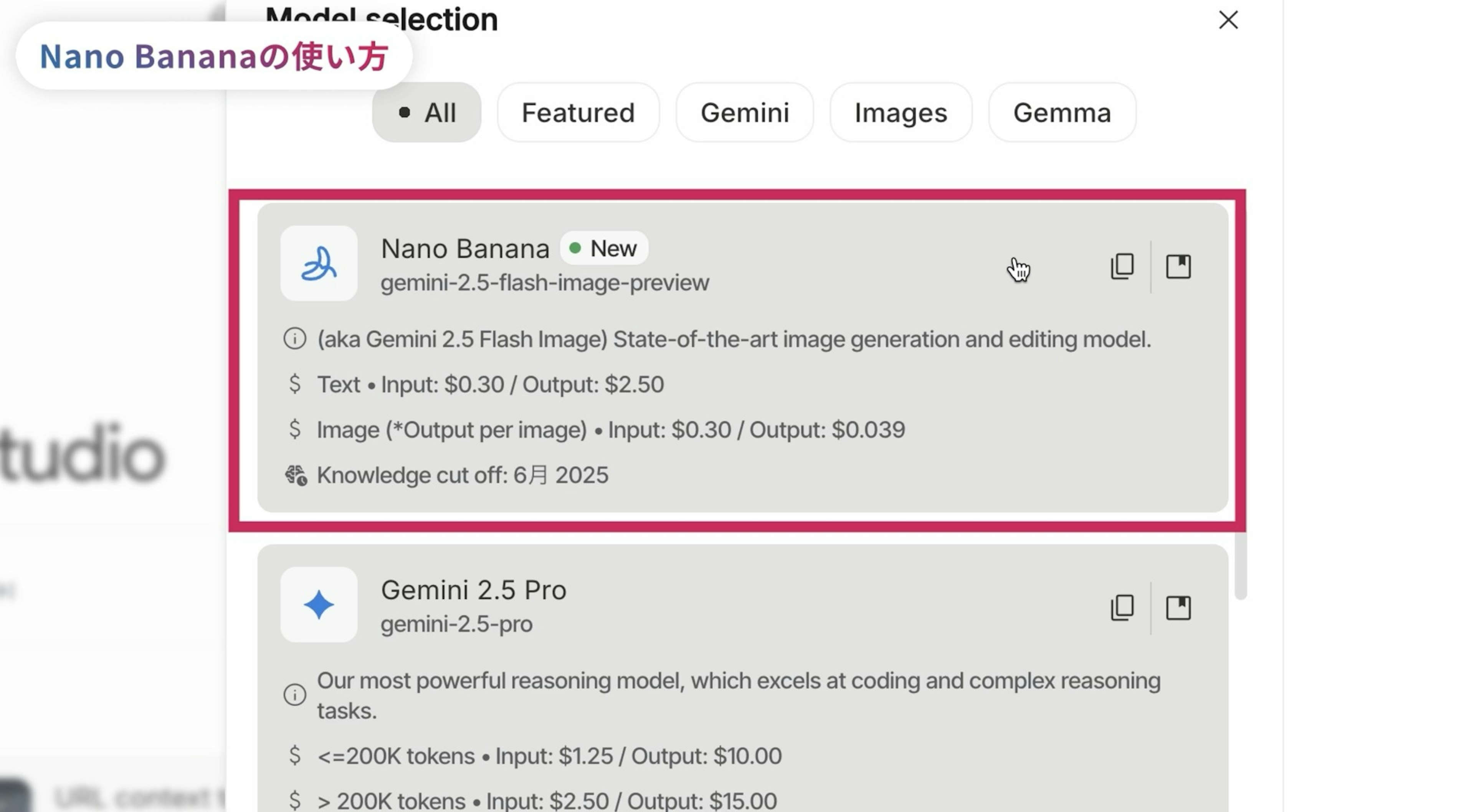Screen dimensions: 1474x812
Task: Open Nano Banana details in new panel
Action: point(1178,266)
